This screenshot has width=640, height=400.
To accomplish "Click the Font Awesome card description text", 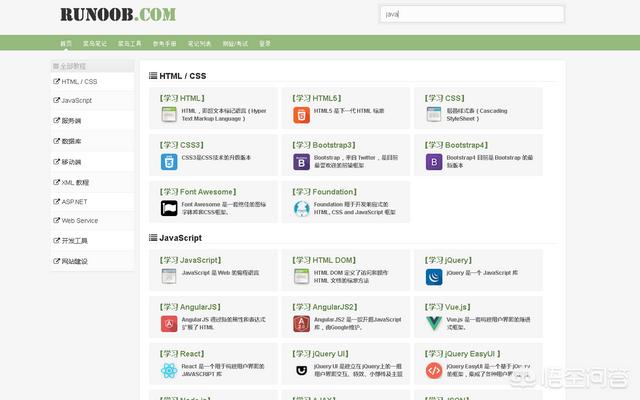I will point(224,208).
